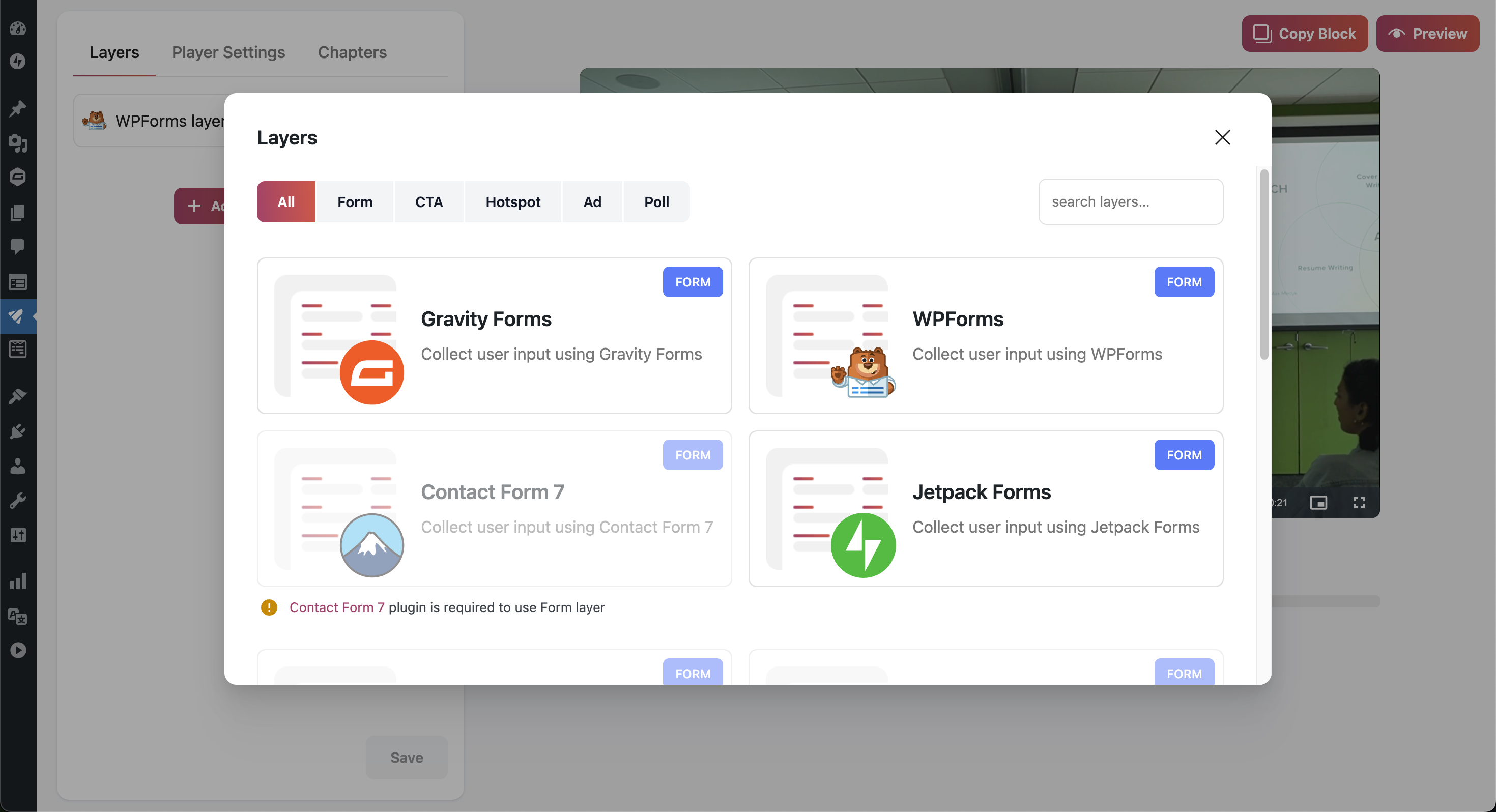Focus the search layers input field
Viewport: 1496px width, 812px height.
point(1131,201)
